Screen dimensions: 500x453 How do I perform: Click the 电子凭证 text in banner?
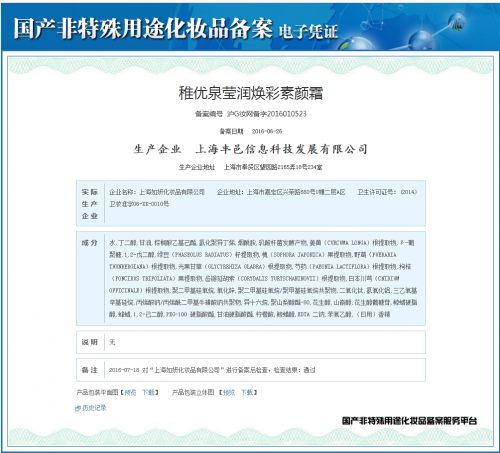pos(308,32)
